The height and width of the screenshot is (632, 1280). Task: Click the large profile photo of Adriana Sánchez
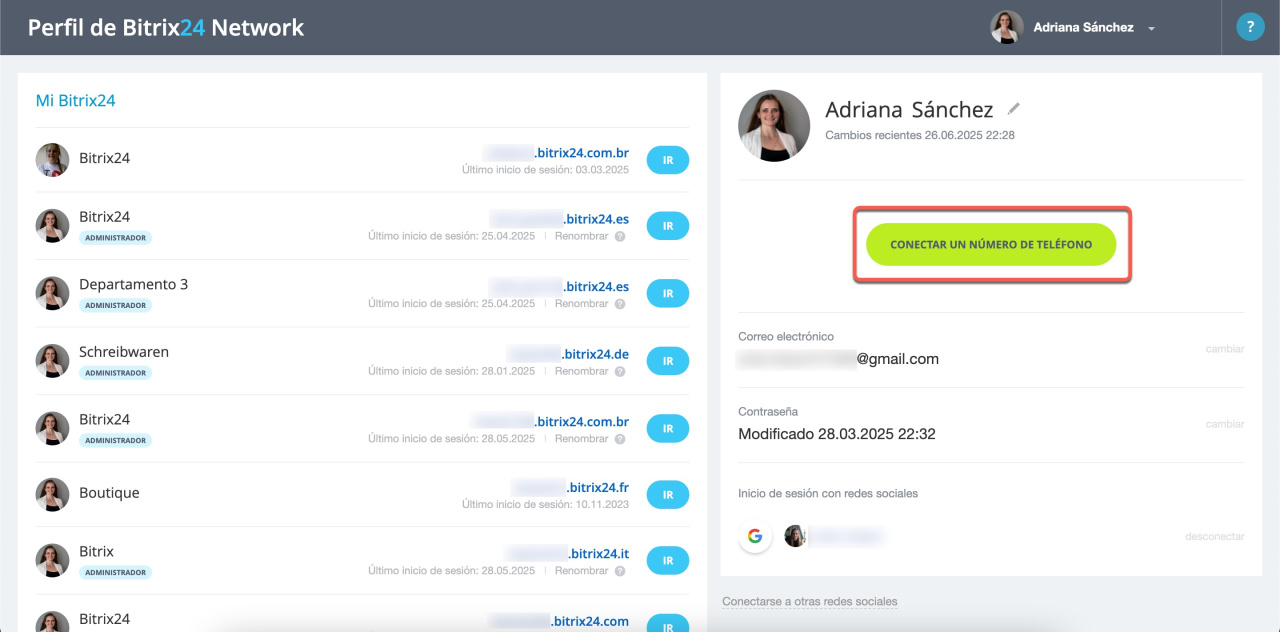pos(774,126)
